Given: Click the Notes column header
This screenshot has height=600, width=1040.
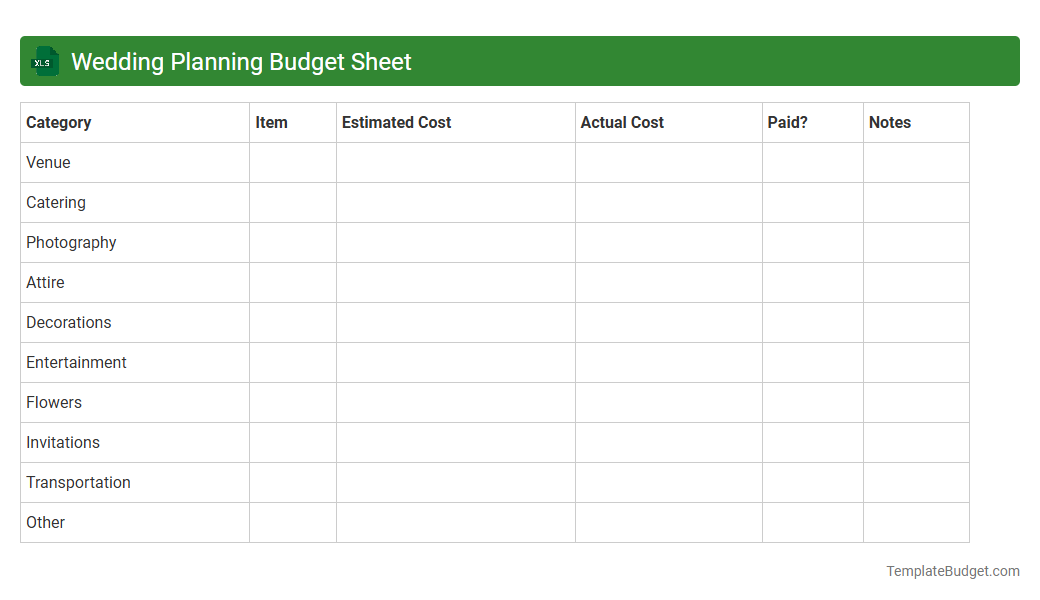Looking at the screenshot, I should [890, 122].
